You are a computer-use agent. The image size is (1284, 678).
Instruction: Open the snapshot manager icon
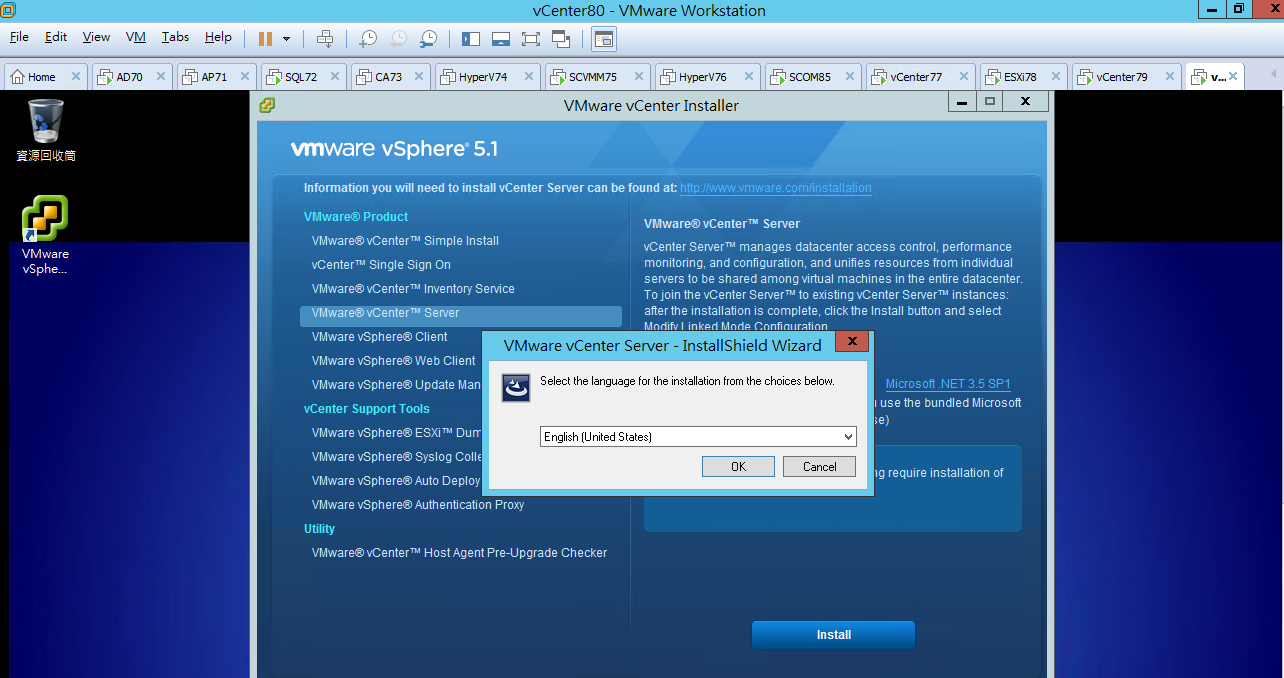(x=428, y=39)
